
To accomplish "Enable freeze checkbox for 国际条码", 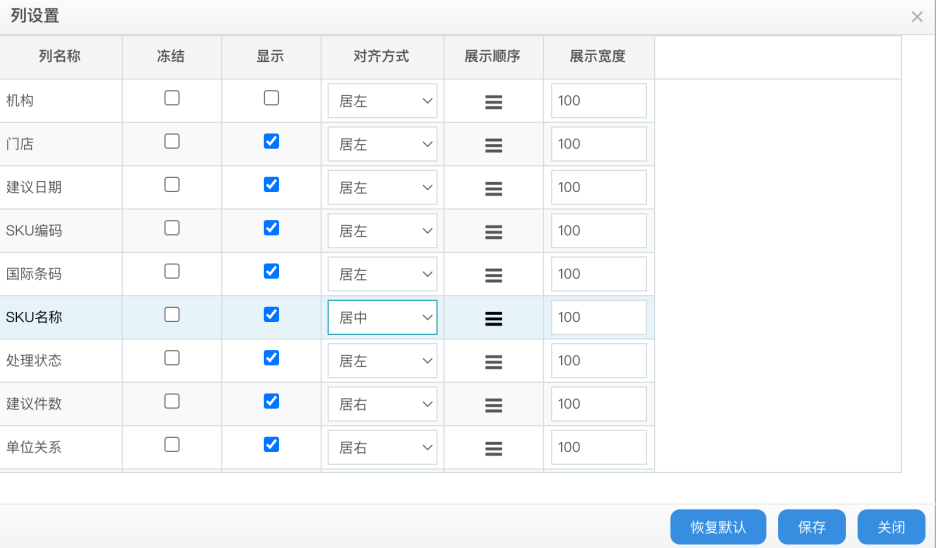I will coord(172,271).
